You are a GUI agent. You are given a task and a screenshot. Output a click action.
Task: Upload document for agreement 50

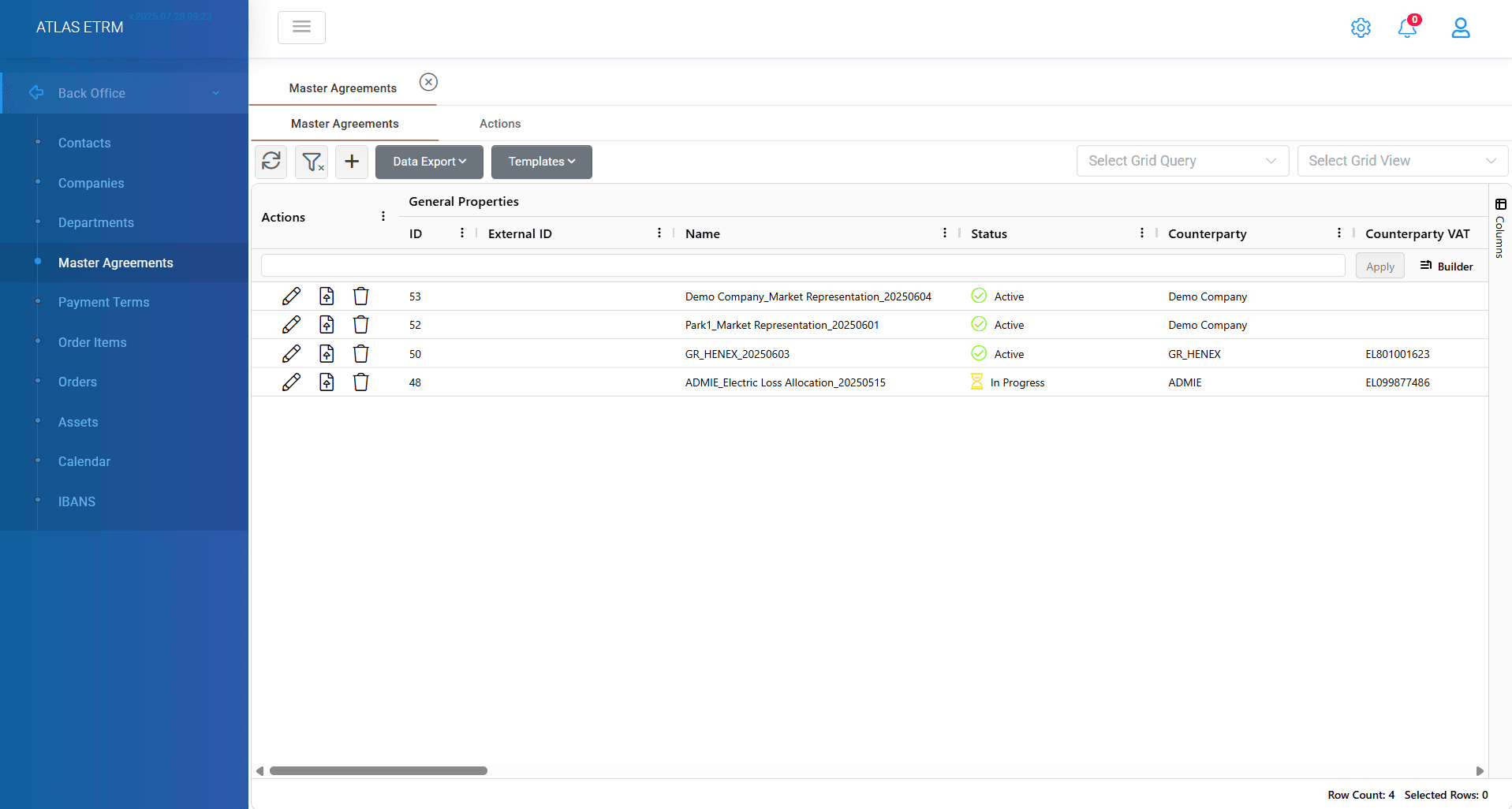click(327, 354)
